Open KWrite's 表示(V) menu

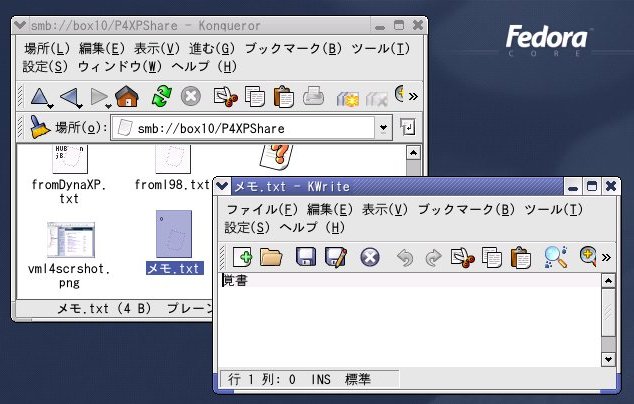[385, 209]
